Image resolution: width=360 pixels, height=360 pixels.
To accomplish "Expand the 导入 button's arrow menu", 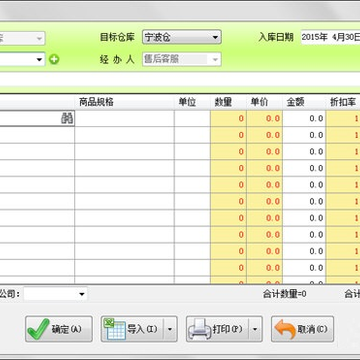I will coord(170,329).
